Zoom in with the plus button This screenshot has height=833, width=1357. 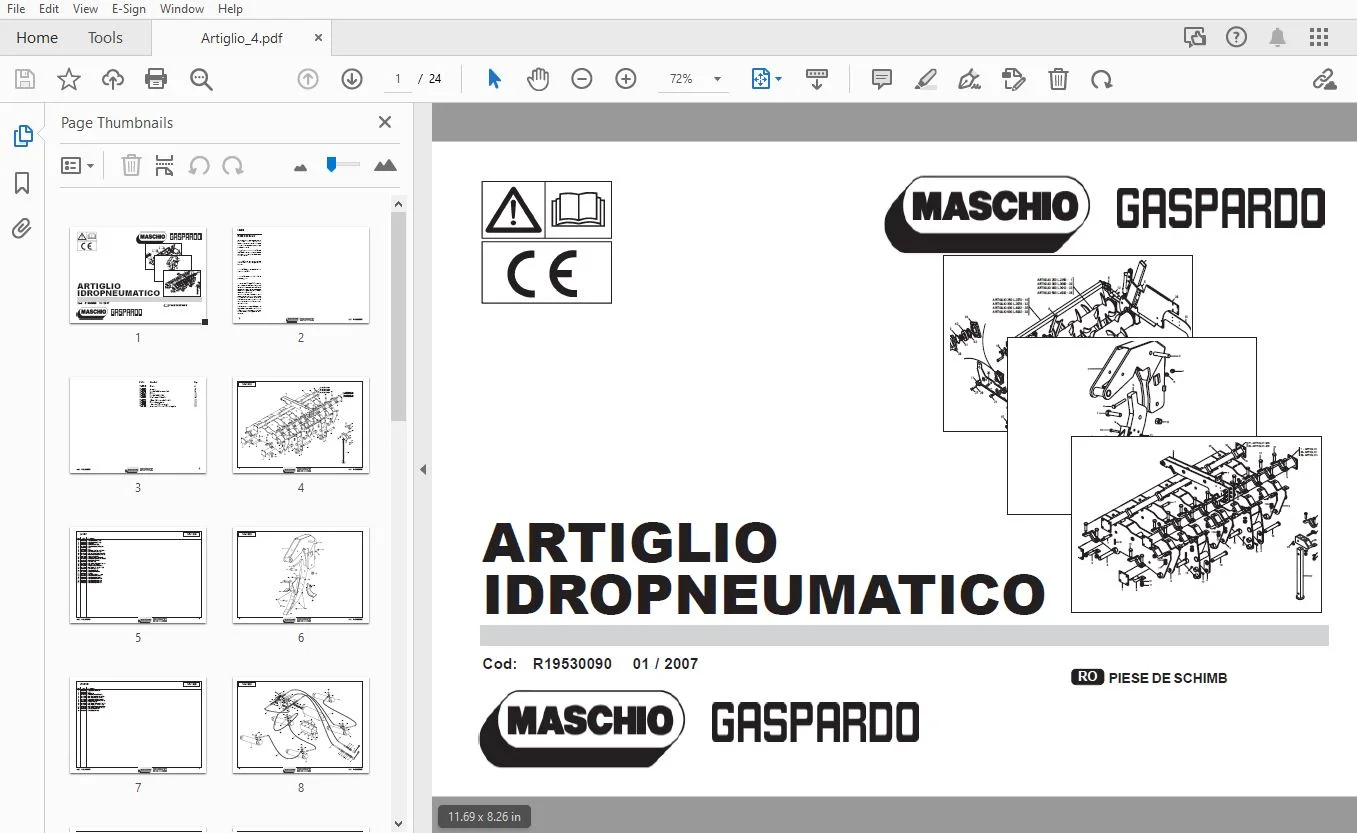pos(626,79)
